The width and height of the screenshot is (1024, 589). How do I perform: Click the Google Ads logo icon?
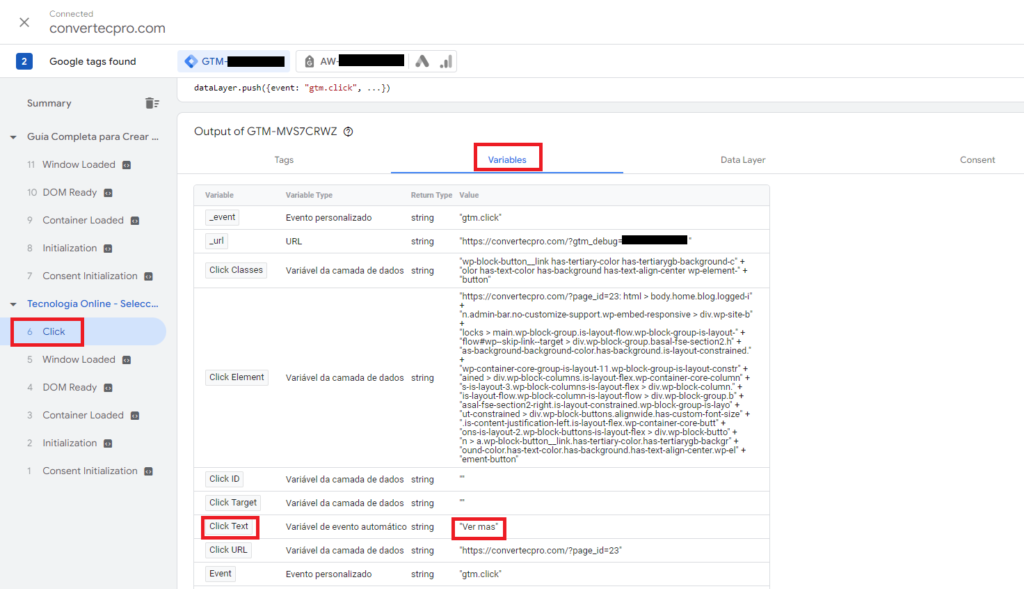[423, 61]
